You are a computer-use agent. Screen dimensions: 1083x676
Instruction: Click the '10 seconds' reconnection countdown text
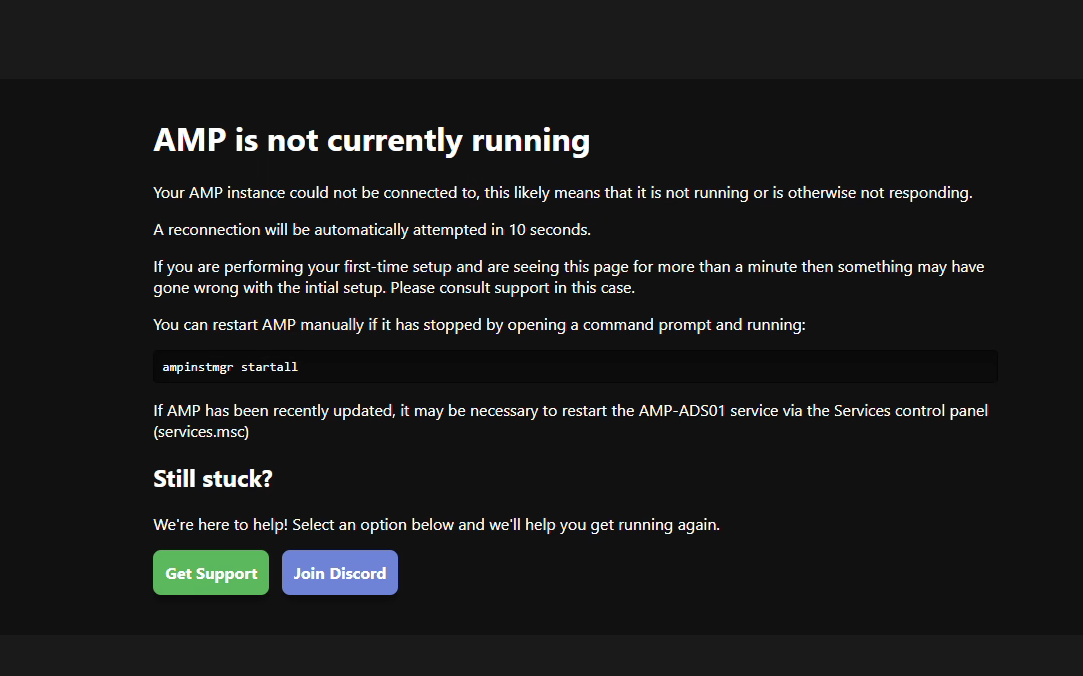tap(549, 230)
